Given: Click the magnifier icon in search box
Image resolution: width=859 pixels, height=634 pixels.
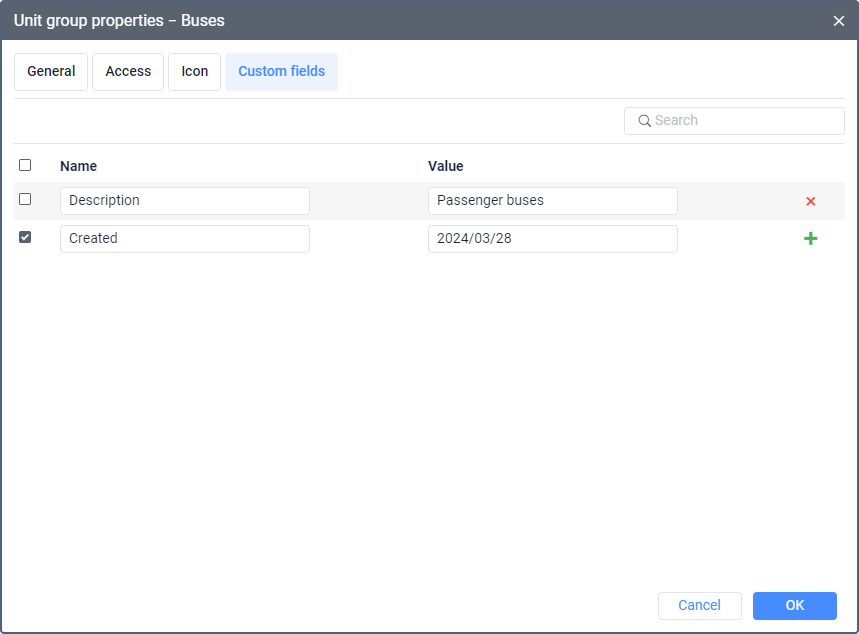Looking at the screenshot, I should 644,121.
